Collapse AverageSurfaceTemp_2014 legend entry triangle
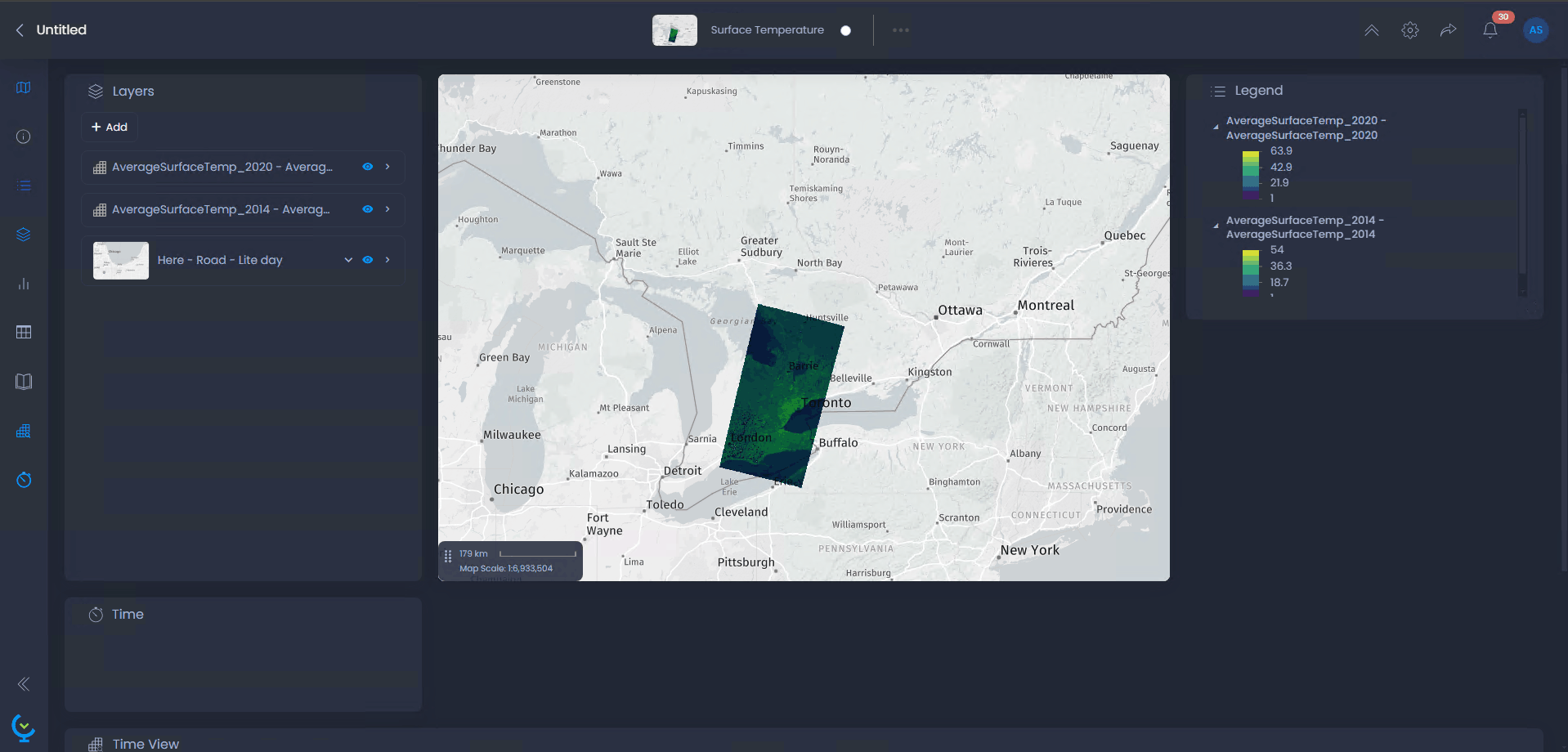The height and width of the screenshot is (752, 1568). [x=1216, y=226]
